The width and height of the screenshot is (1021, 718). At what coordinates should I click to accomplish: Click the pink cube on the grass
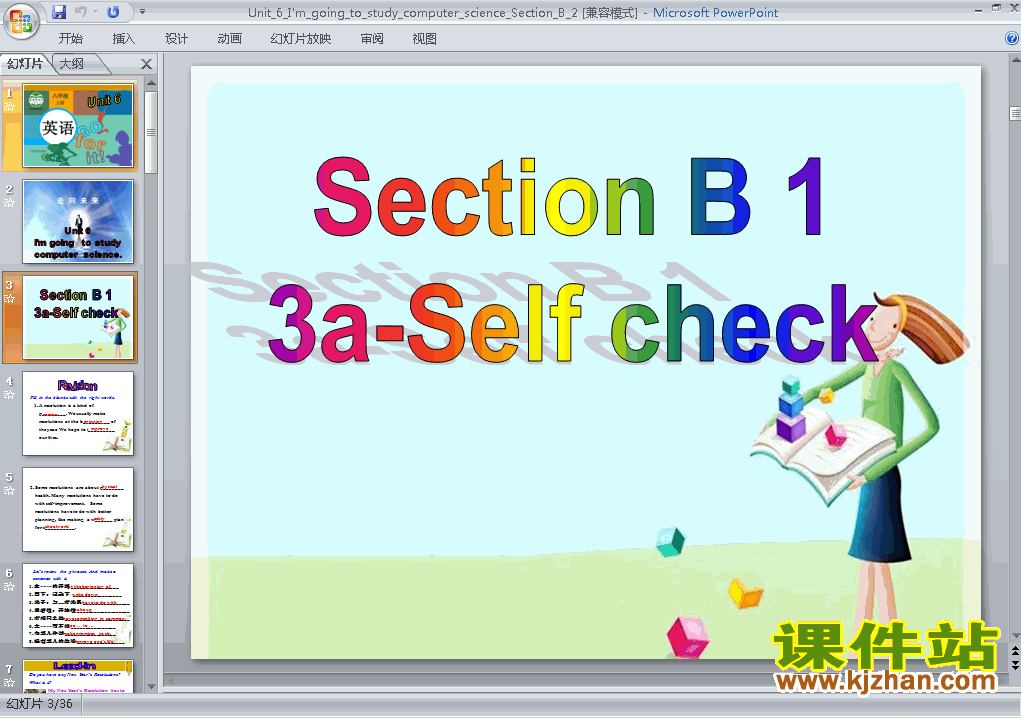click(x=687, y=637)
